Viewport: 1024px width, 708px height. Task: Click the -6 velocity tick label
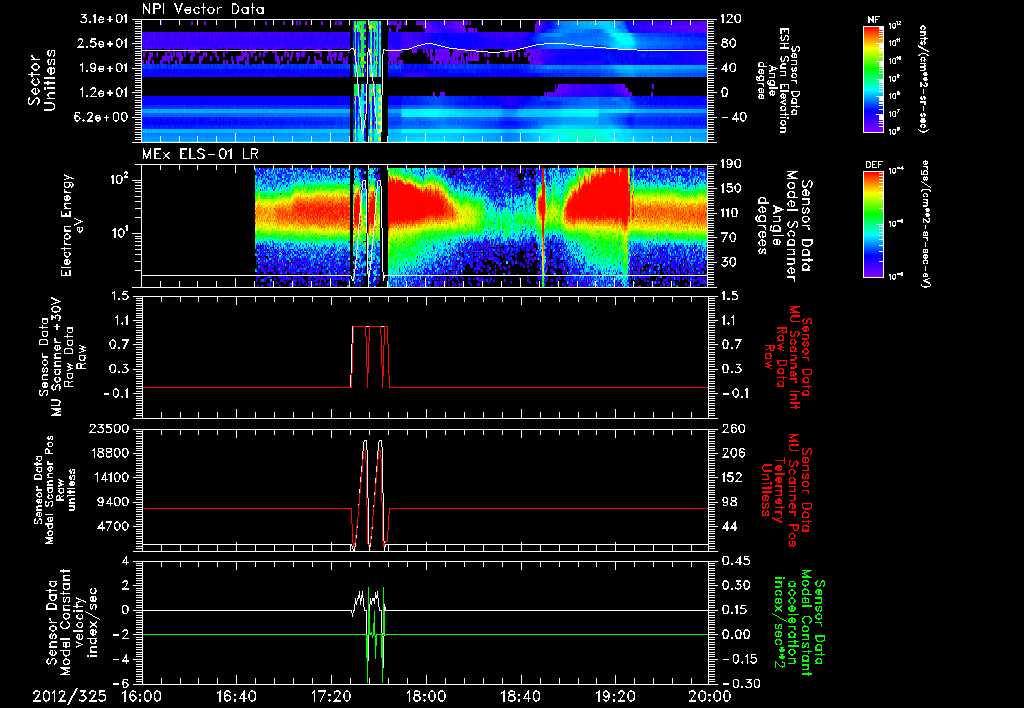(123, 684)
